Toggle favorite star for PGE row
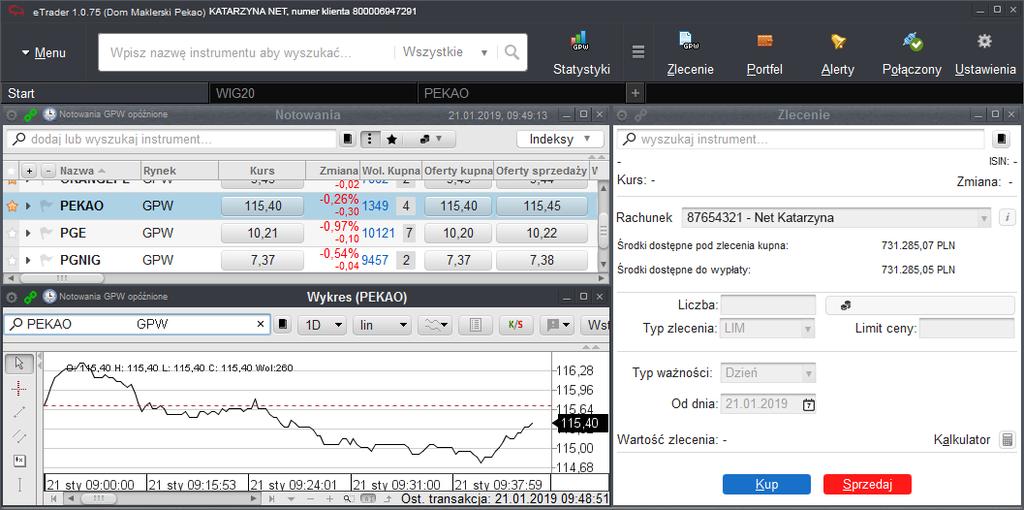The height and width of the screenshot is (510, 1024). (x=11, y=233)
